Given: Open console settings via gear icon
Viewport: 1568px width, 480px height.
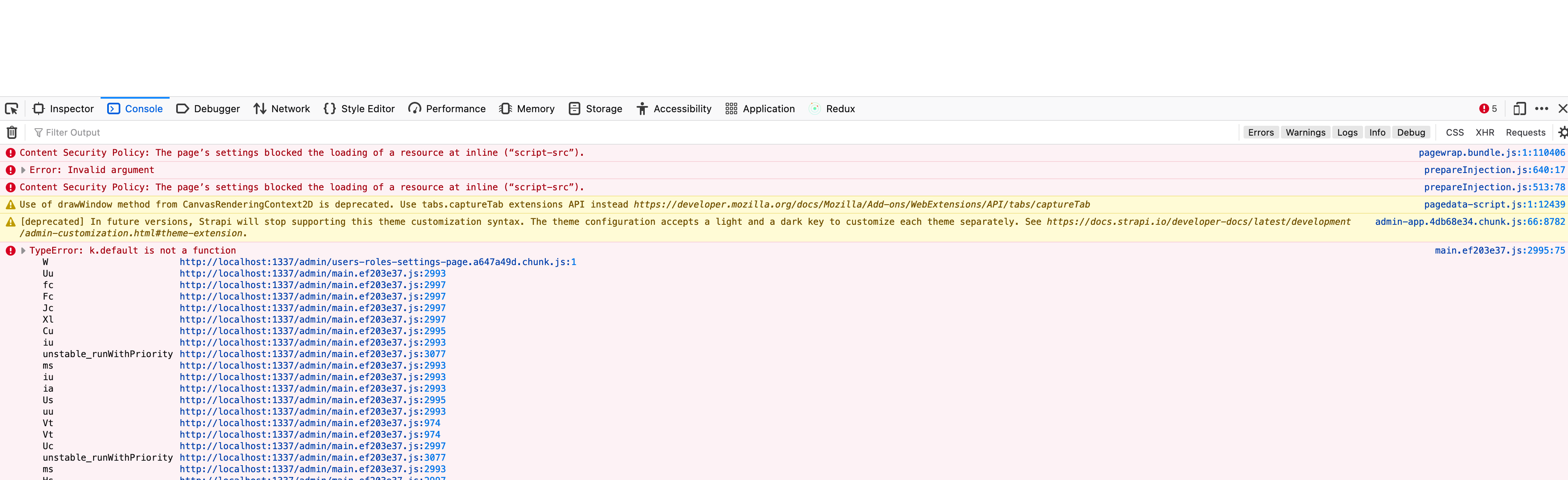Looking at the screenshot, I should [x=1563, y=132].
